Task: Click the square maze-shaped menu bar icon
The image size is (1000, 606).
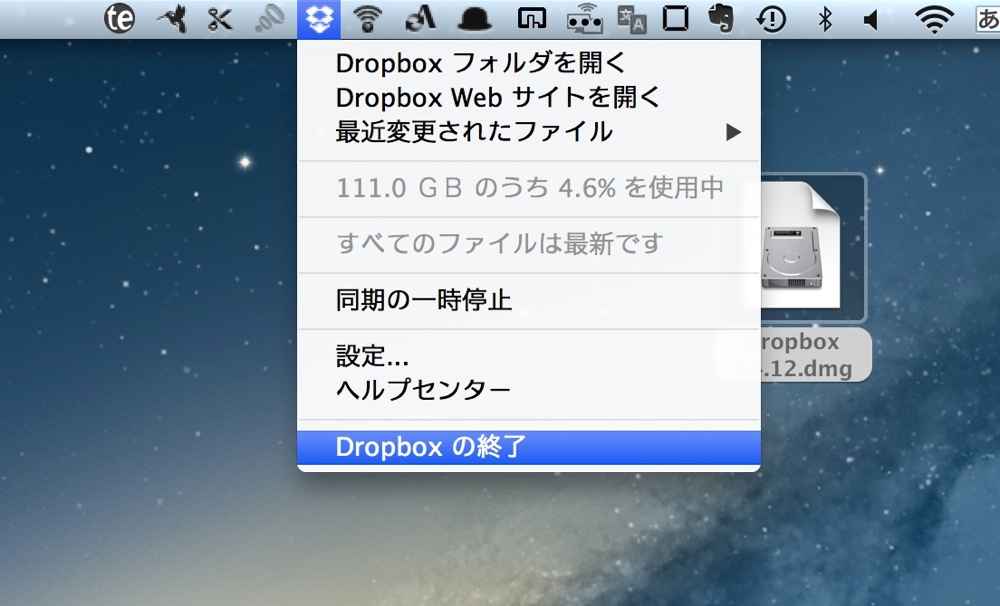Action: 531,19
